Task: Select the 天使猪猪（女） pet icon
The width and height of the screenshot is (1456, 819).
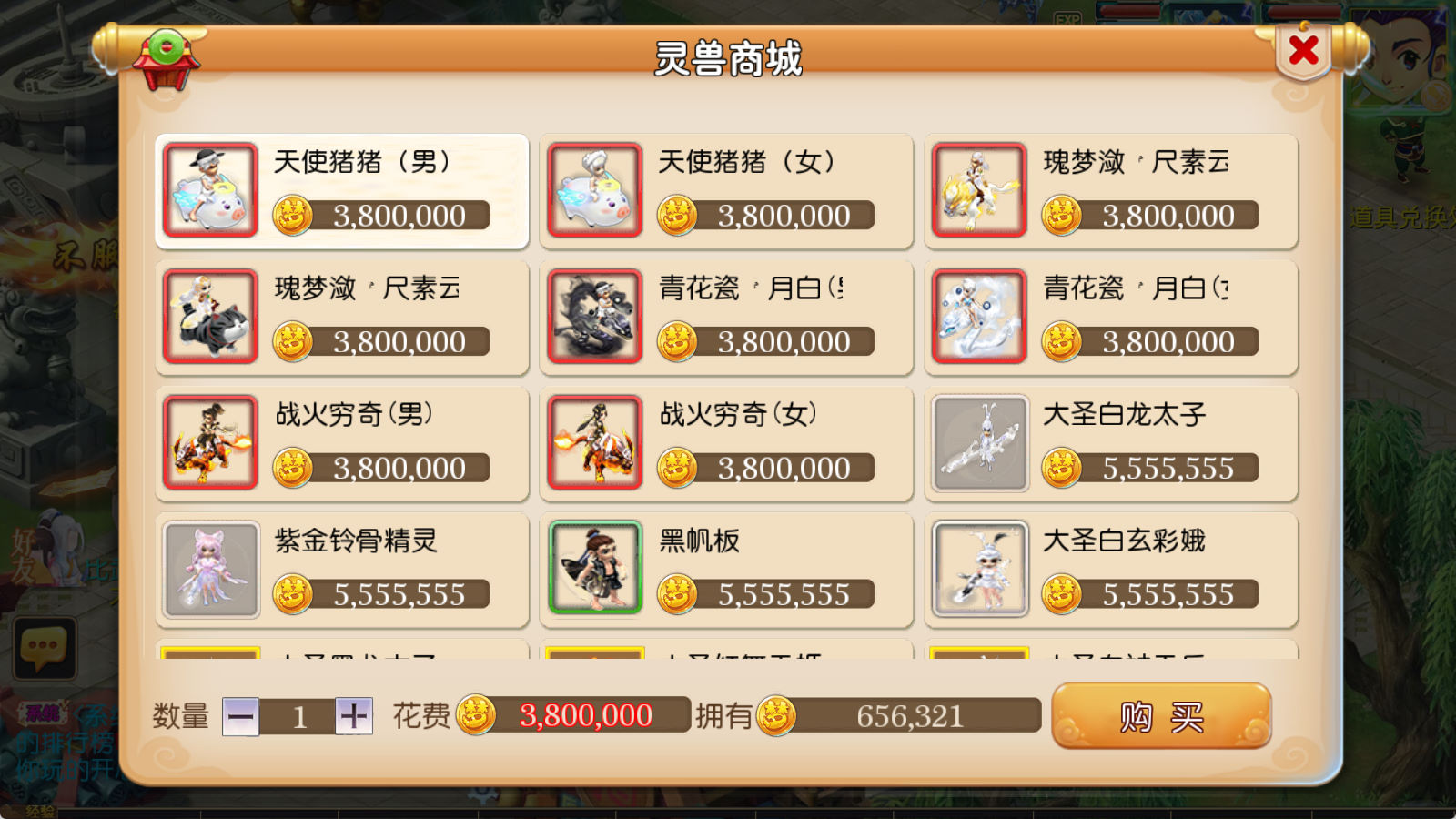Action: coord(595,190)
